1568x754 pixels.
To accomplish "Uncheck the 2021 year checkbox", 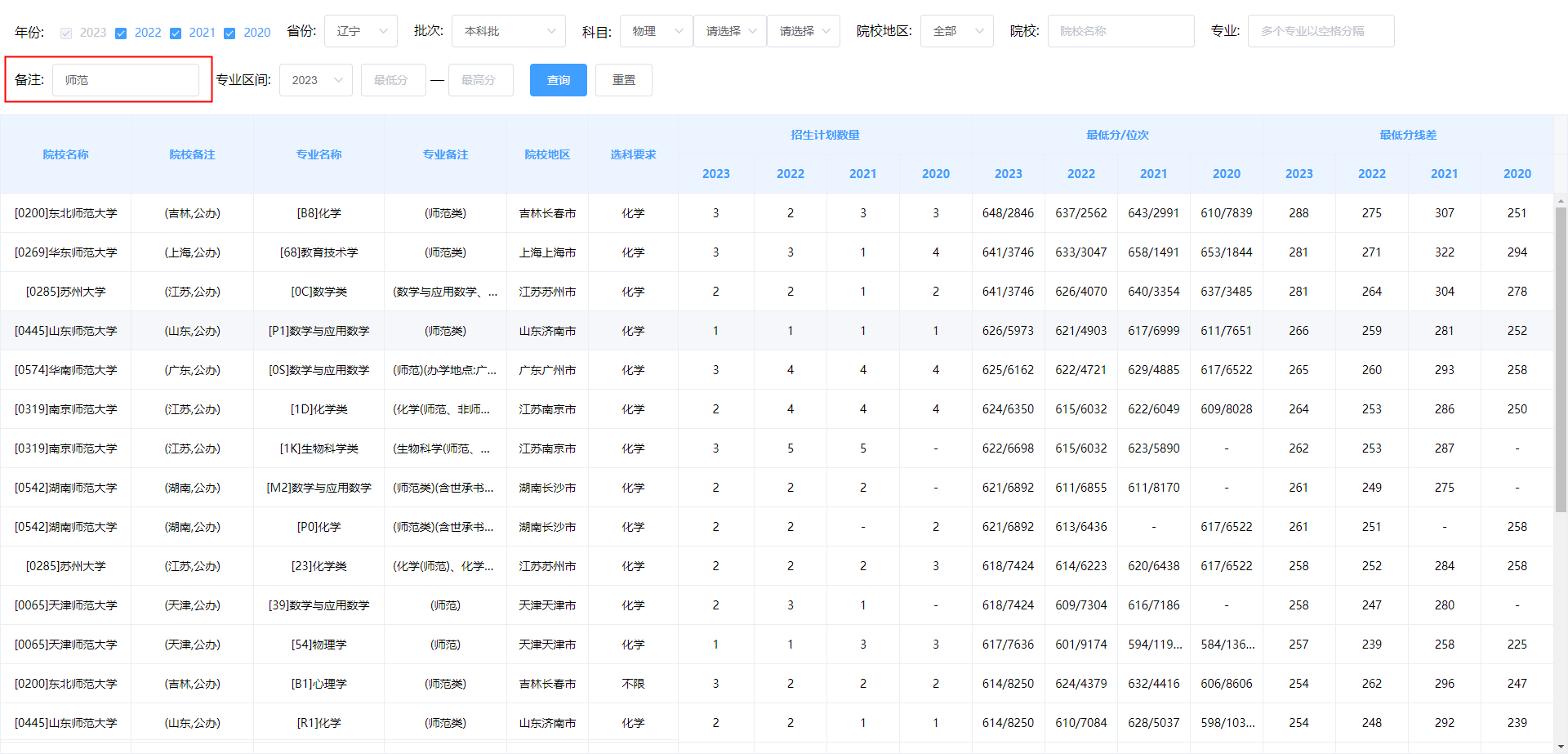I will [x=176, y=33].
